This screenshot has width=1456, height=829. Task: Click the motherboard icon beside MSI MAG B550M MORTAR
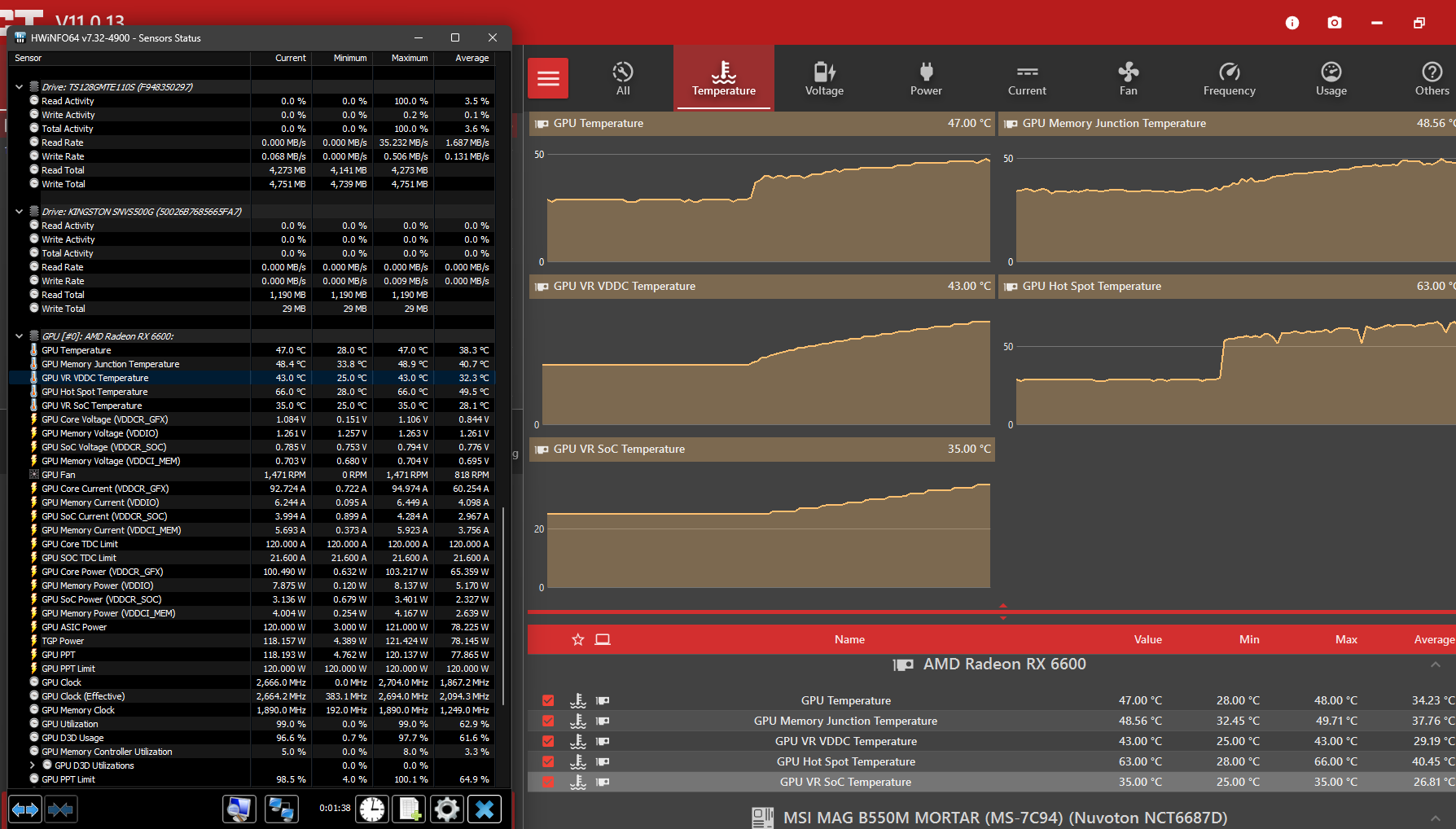coord(763,818)
